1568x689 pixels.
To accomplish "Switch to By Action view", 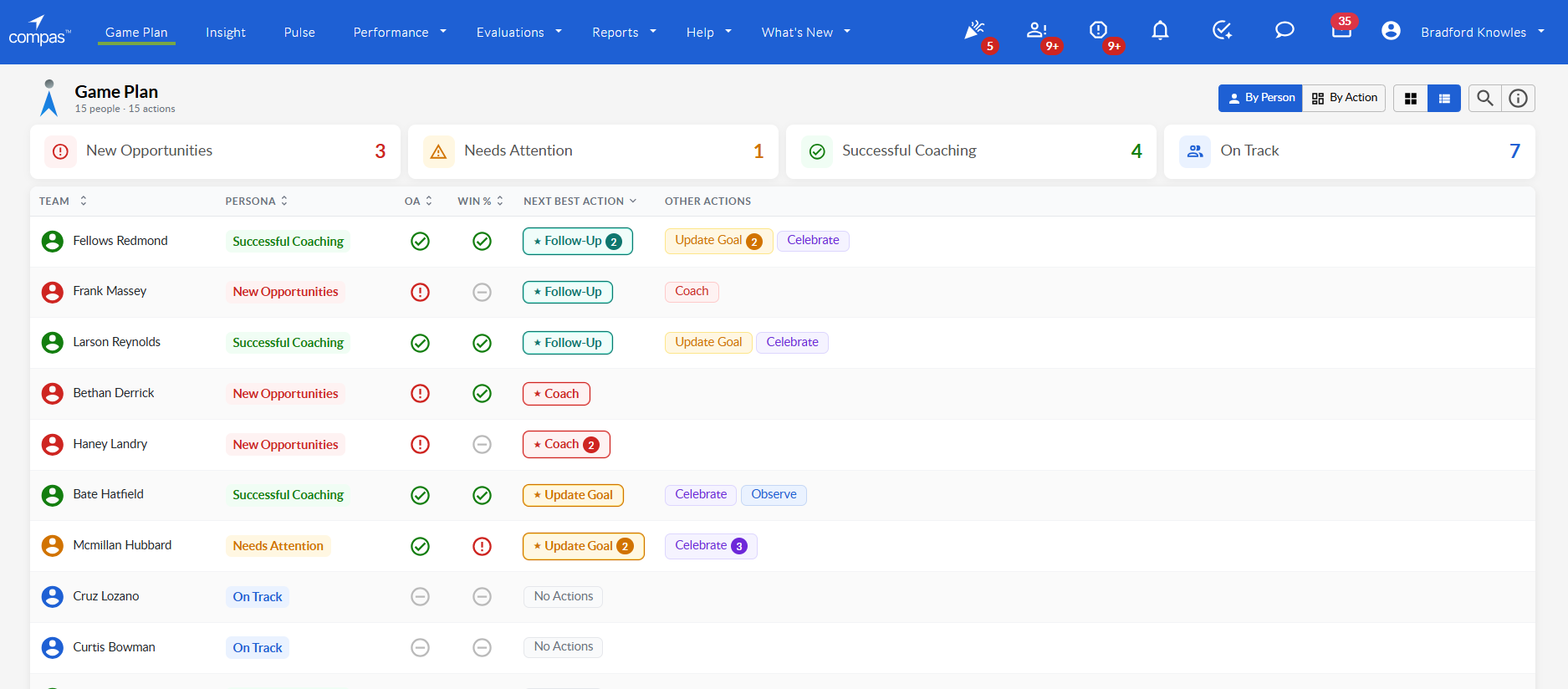I will (x=1344, y=98).
